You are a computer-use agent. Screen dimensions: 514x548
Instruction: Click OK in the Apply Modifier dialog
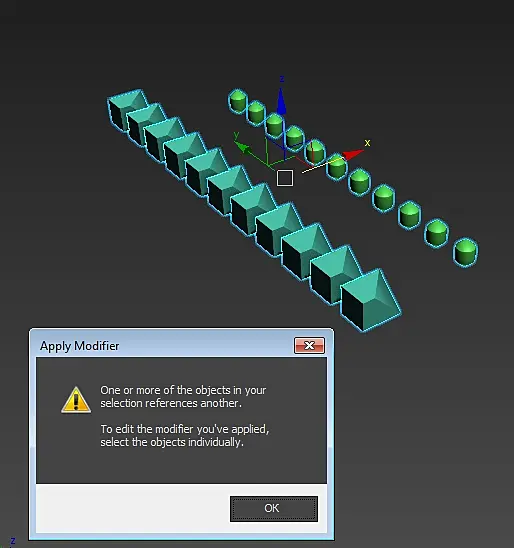point(274,509)
